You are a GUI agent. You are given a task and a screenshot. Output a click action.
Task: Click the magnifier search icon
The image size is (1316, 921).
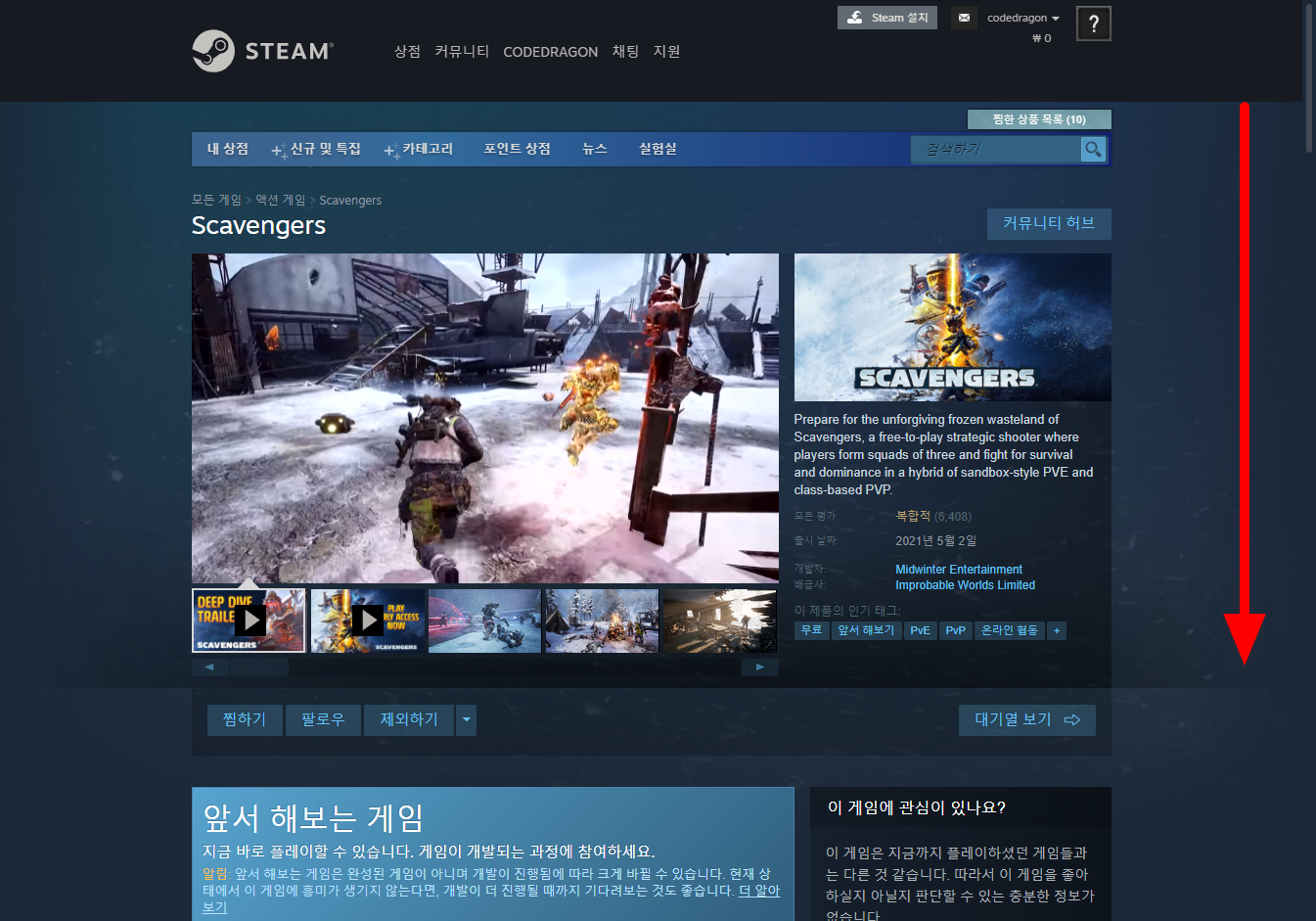click(1093, 149)
